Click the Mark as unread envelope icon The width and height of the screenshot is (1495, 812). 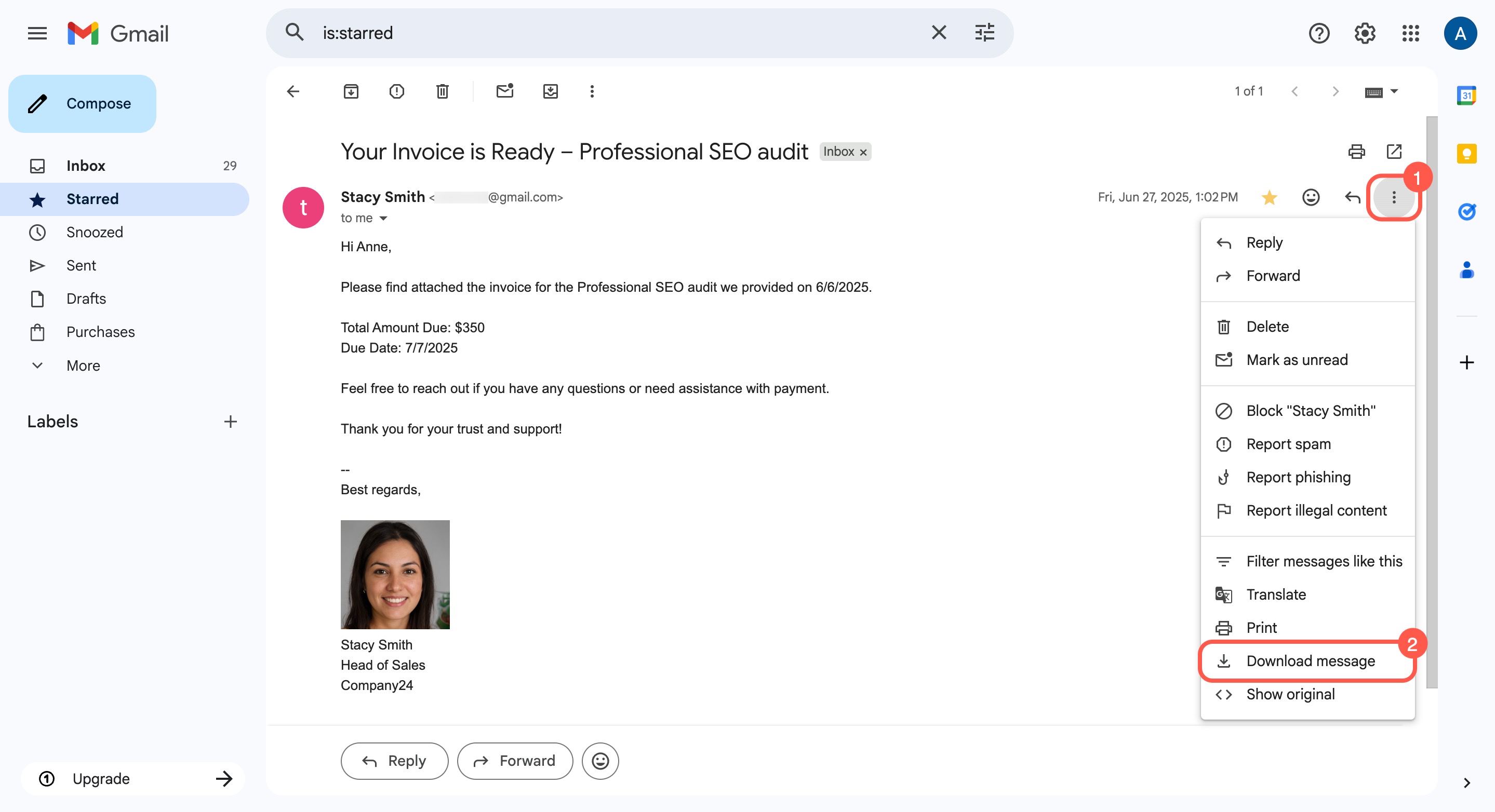[x=504, y=91]
